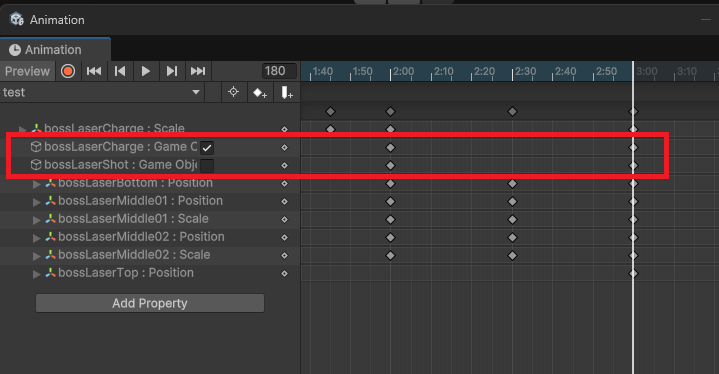Image resolution: width=719 pixels, height=374 pixels.
Task: Go to the next keyframe
Action: [172, 71]
